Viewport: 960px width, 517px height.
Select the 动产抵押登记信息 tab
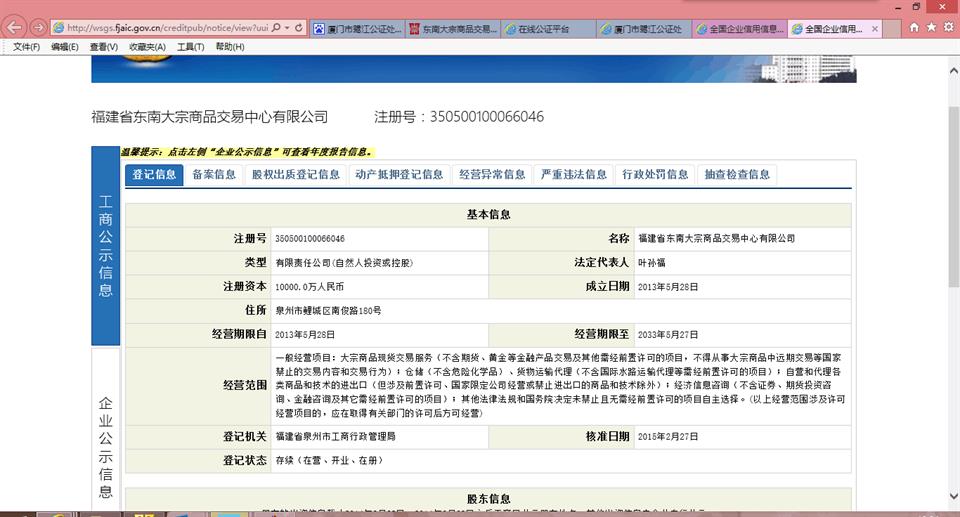399,175
